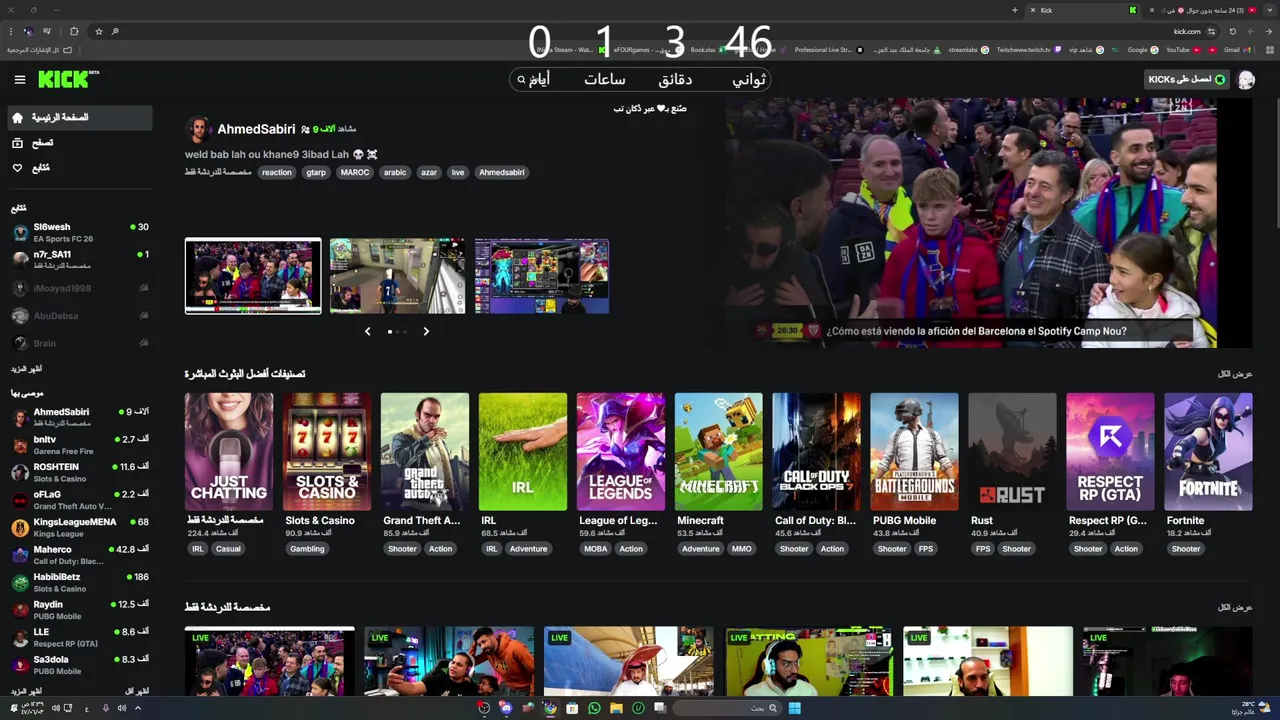Expand show more under followed channels
Viewport: 1280px width, 720px height.
tap(26, 370)
